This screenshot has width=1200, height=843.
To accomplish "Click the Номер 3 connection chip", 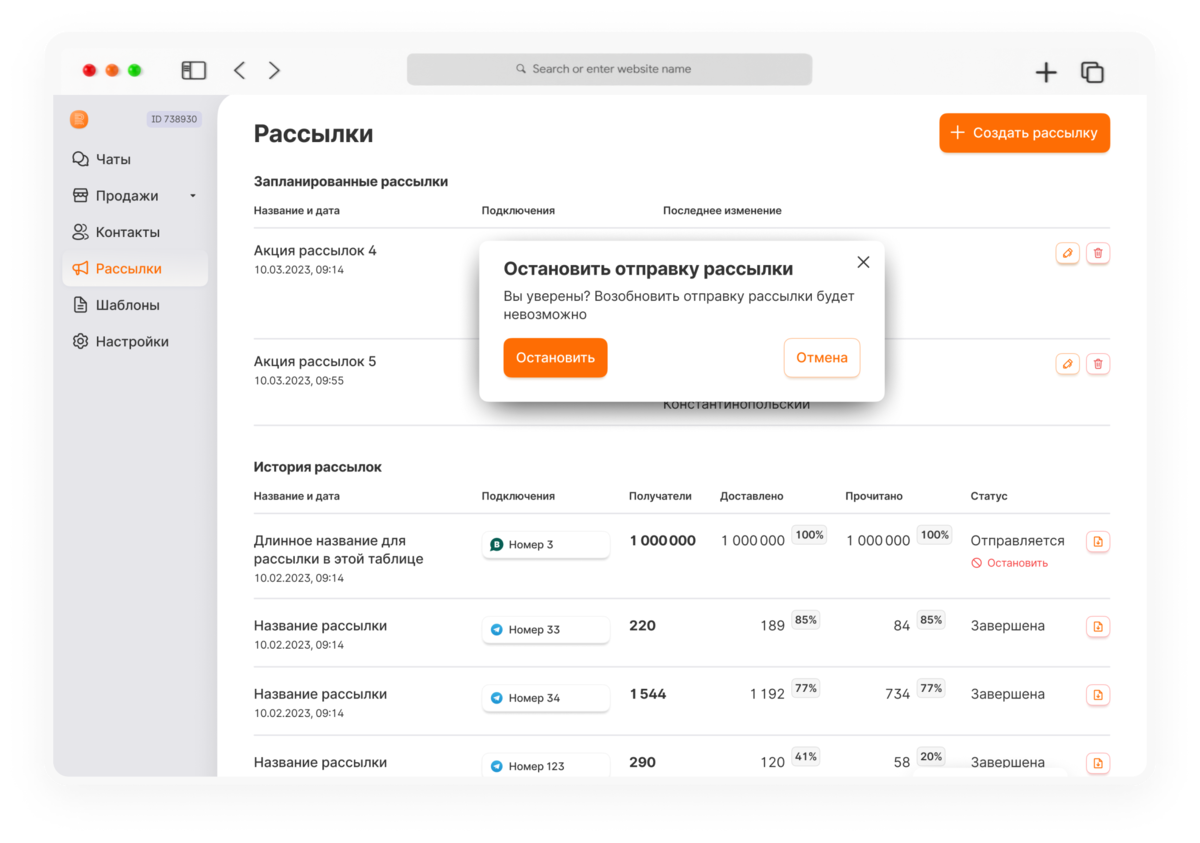I will click(546, 544).
